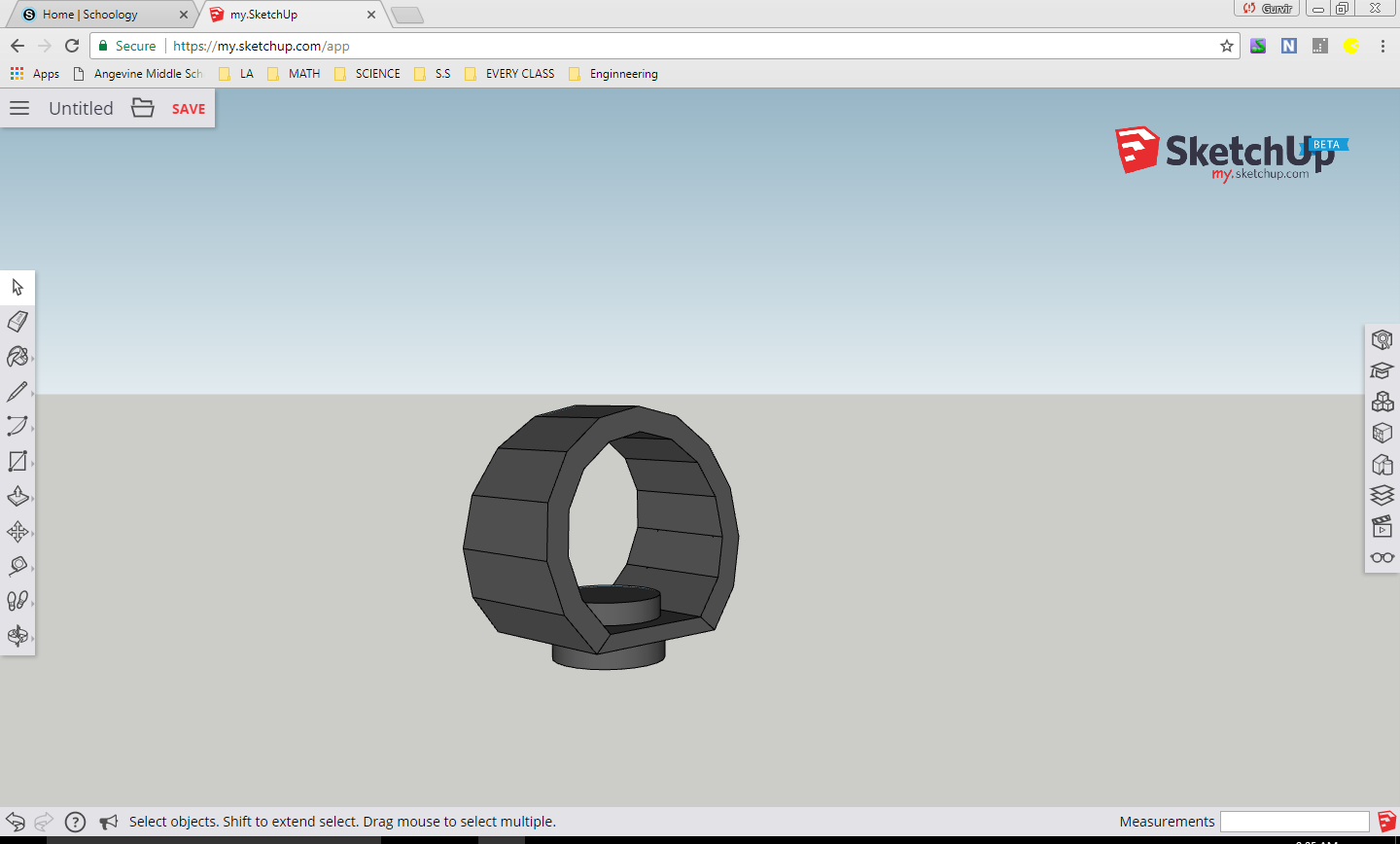
Task: Click the SketchUp logo beside Measurements
Action: click(1386, 822)
